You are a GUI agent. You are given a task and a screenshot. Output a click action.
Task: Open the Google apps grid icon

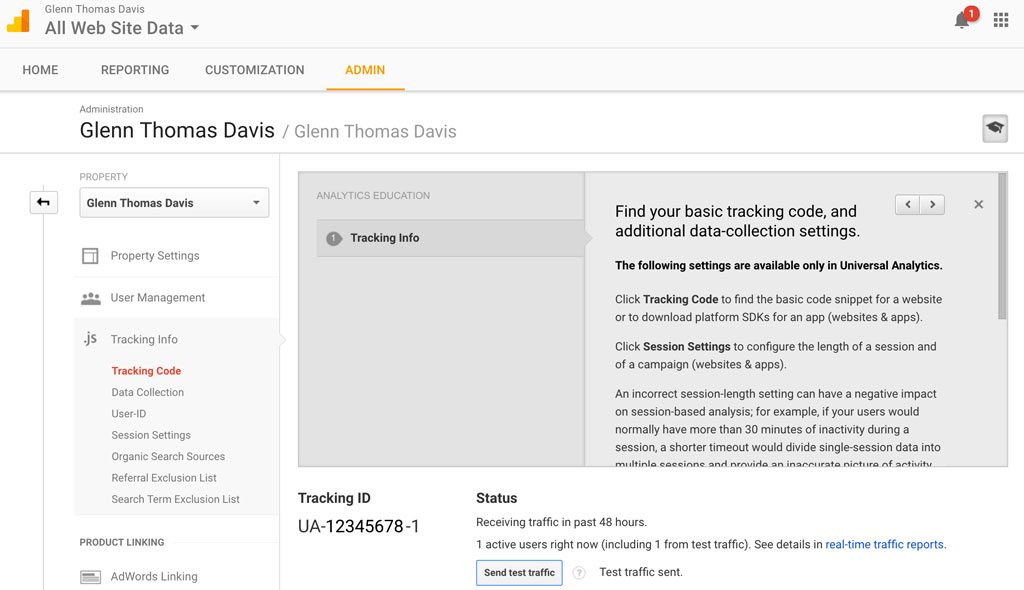[1000, 20]
